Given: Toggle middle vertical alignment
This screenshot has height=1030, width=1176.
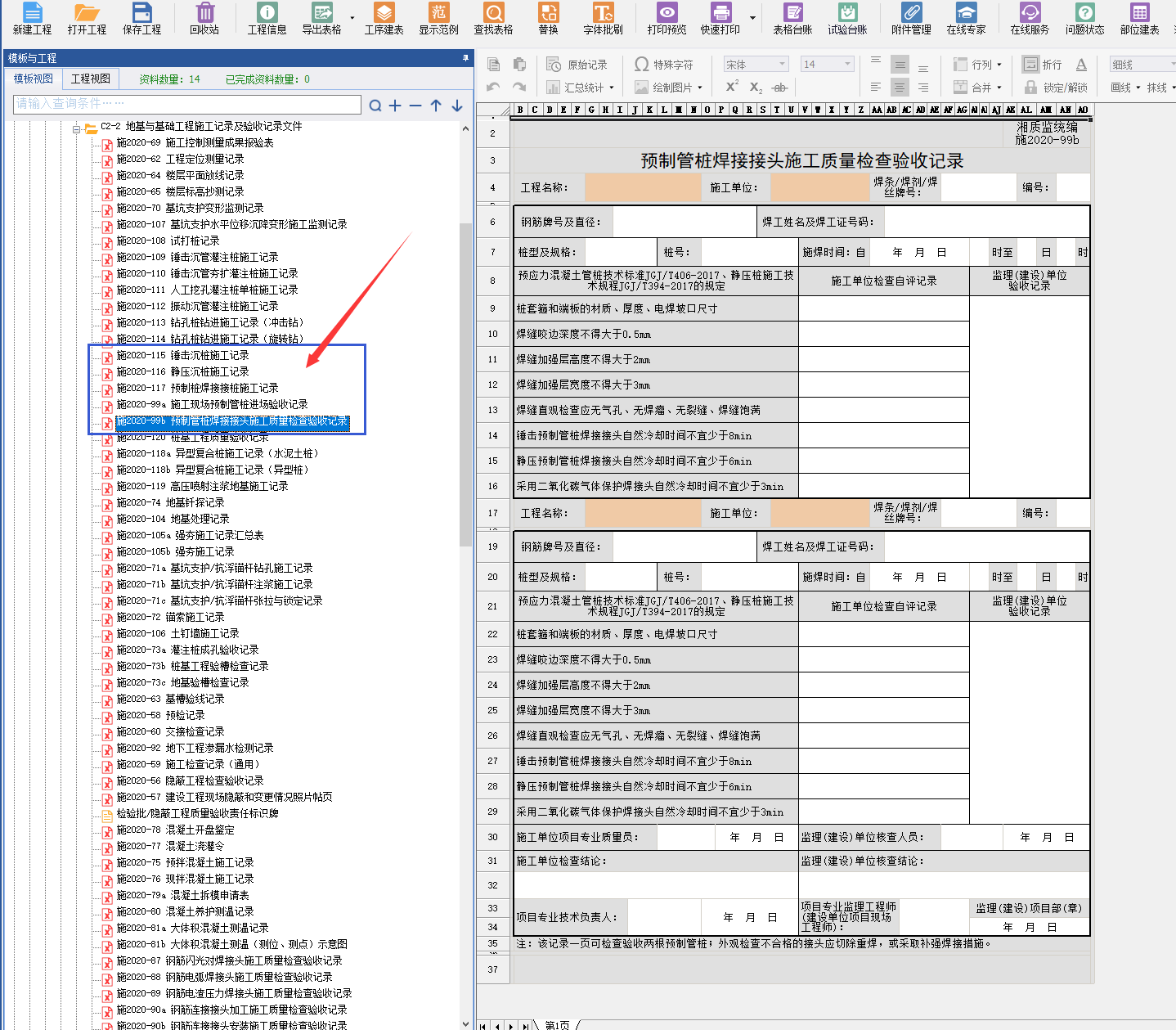Looking at the screenshot, I should click(x=900, y=64).
